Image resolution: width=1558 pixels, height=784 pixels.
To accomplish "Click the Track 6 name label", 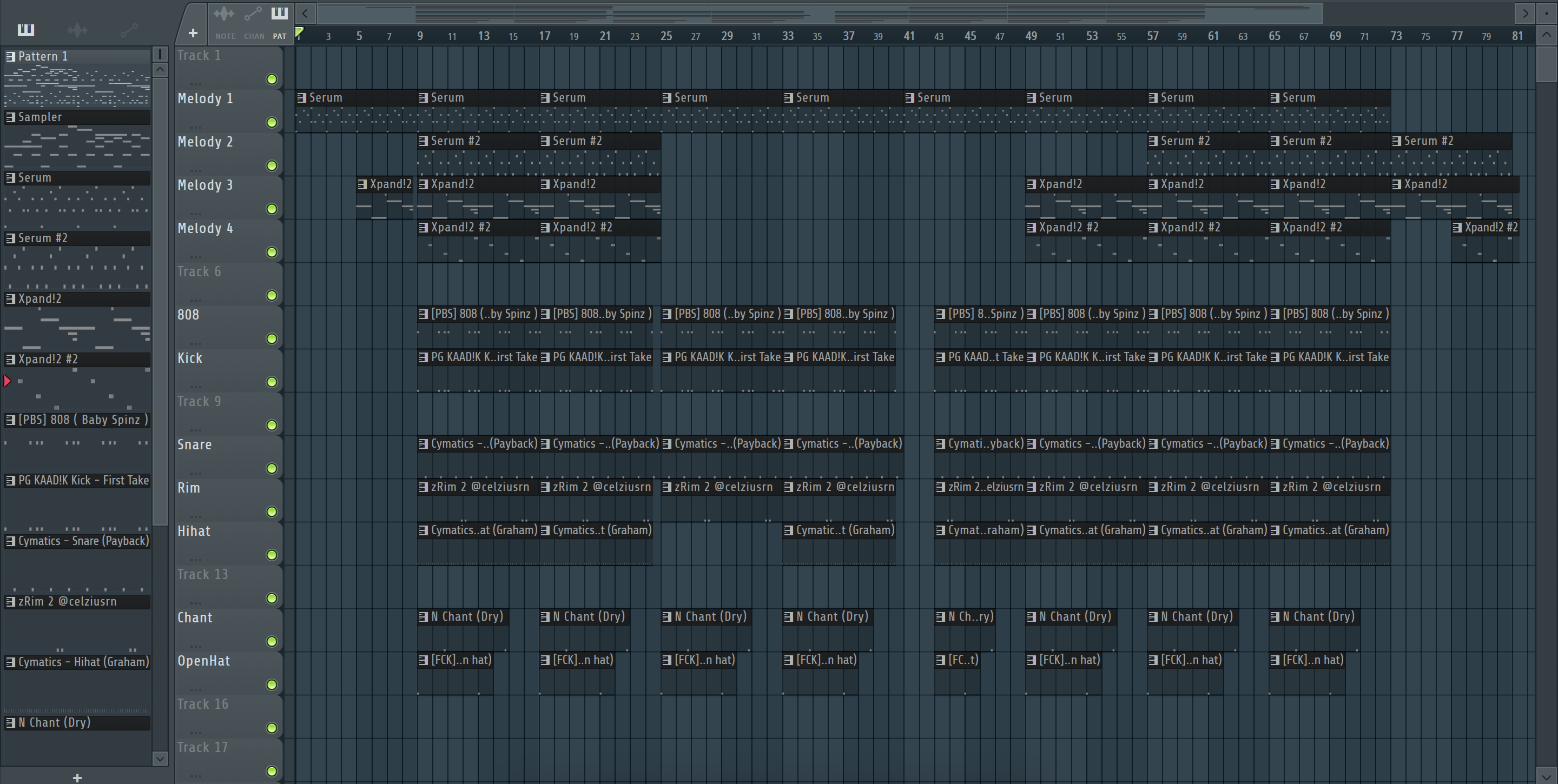I will [199, 271].
